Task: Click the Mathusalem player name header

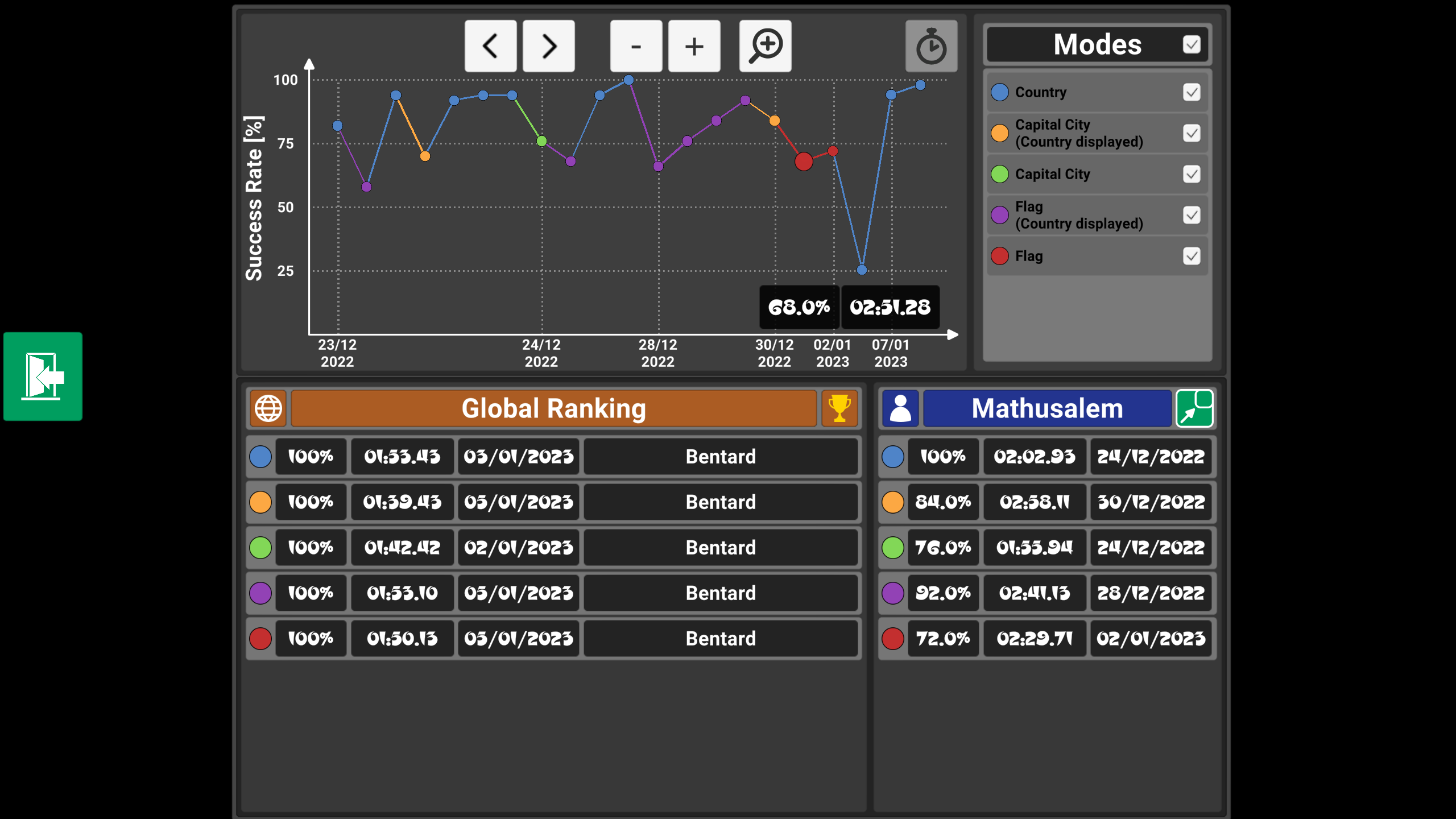Action: [1047, 408]
